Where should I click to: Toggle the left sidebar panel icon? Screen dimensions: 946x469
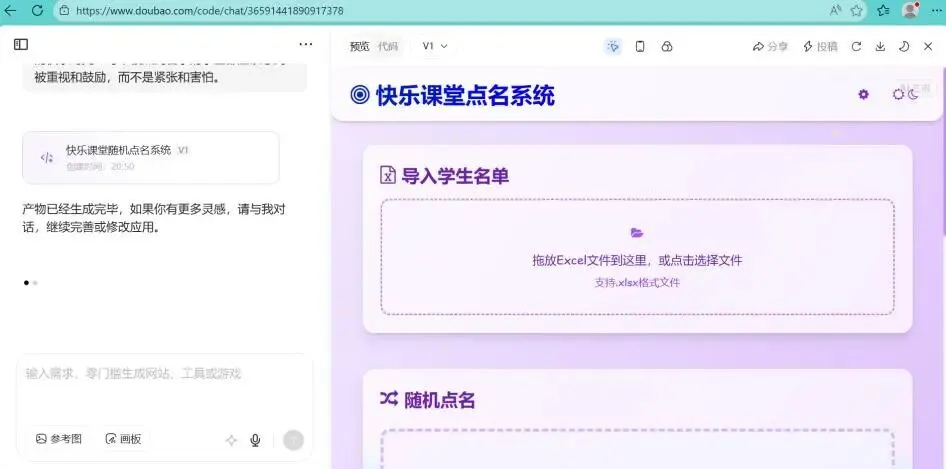[x=21, y=44]
